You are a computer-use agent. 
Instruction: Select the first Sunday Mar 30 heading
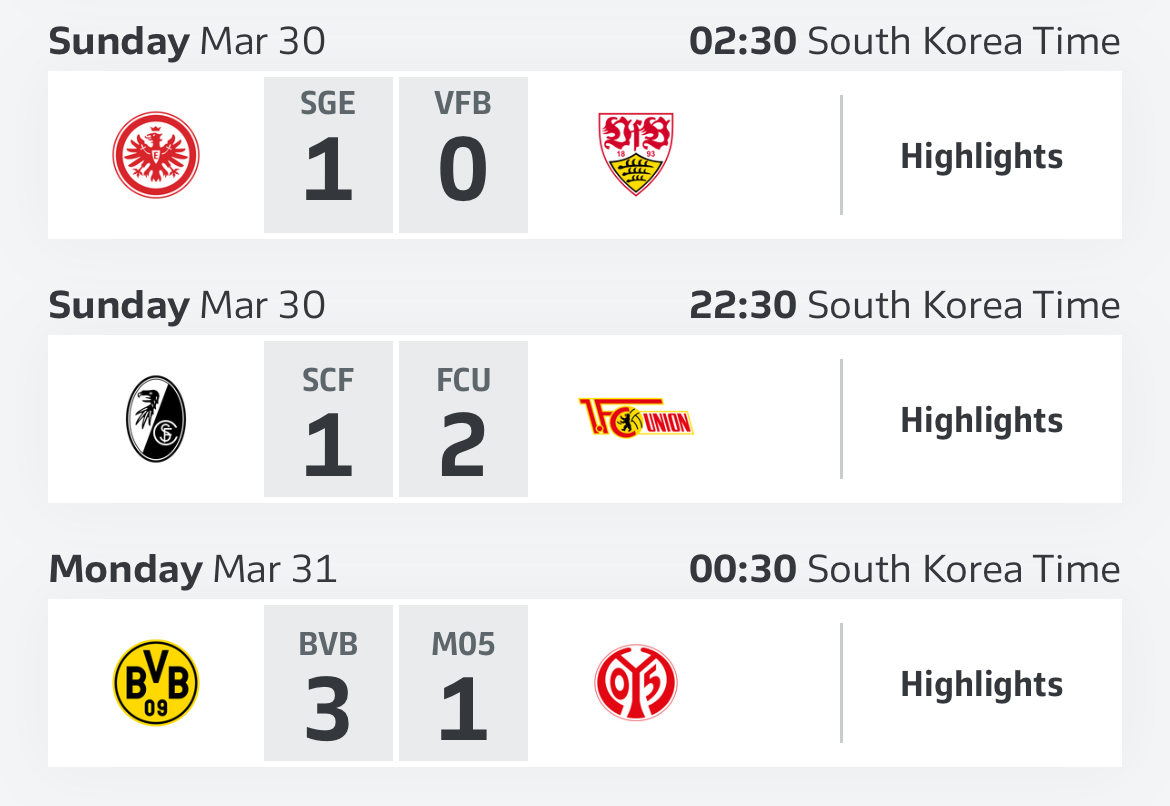coord(187,41)
